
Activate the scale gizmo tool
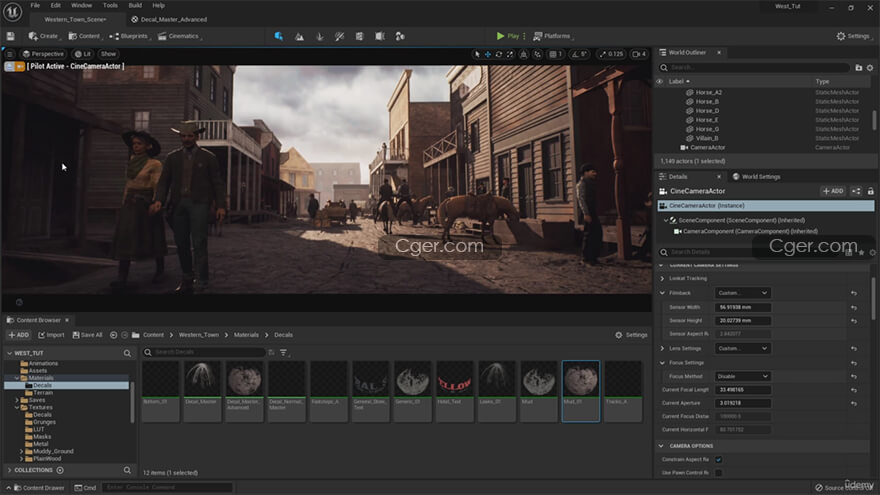[x=510, y=54]
